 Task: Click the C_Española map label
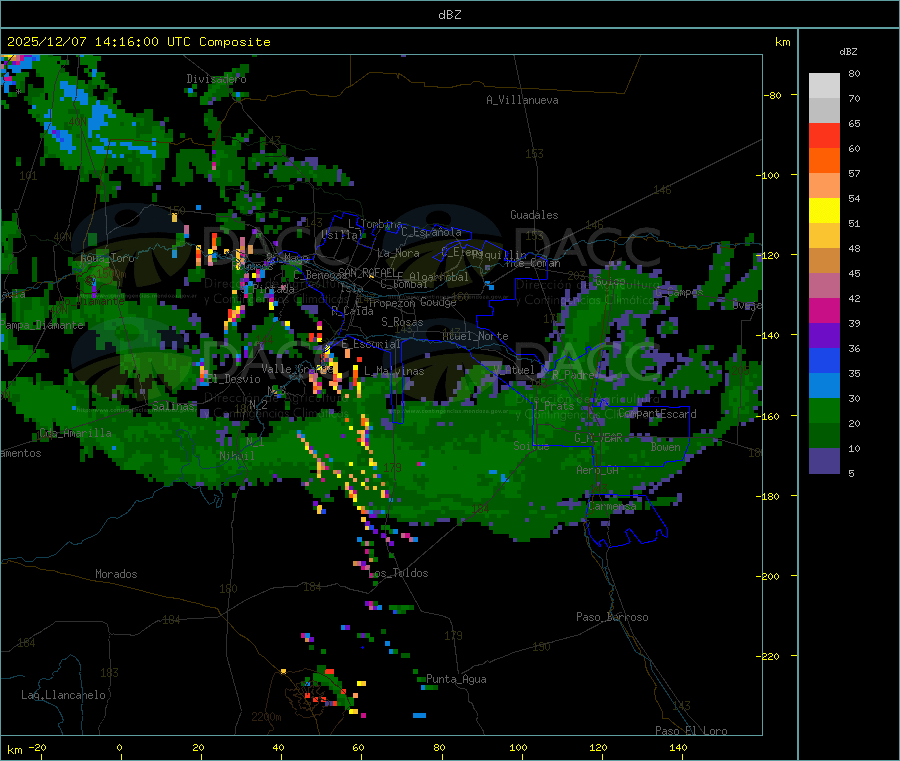point(431,232)
